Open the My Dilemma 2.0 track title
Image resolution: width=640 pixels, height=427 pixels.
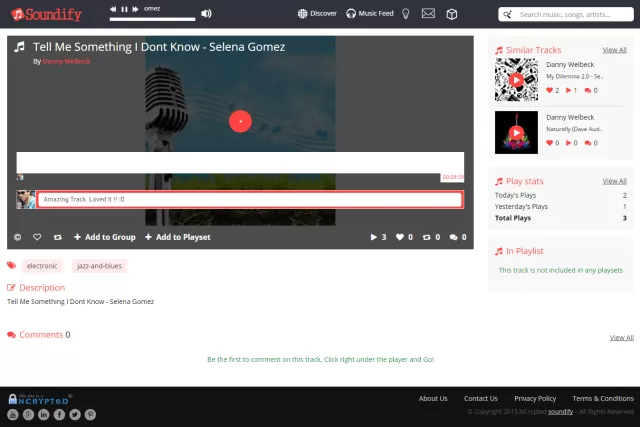(574, 76)
